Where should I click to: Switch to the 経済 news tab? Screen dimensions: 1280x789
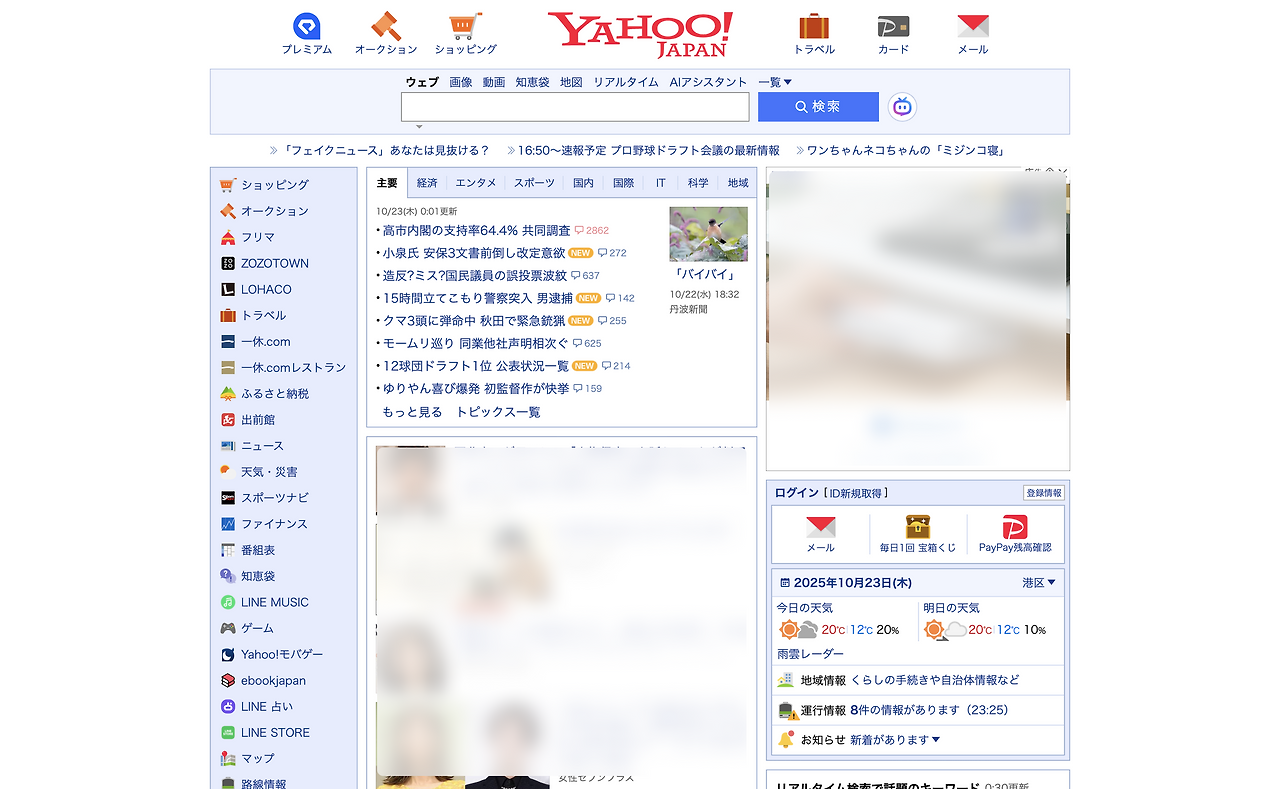pyautogui.click(x=427, y=183)
